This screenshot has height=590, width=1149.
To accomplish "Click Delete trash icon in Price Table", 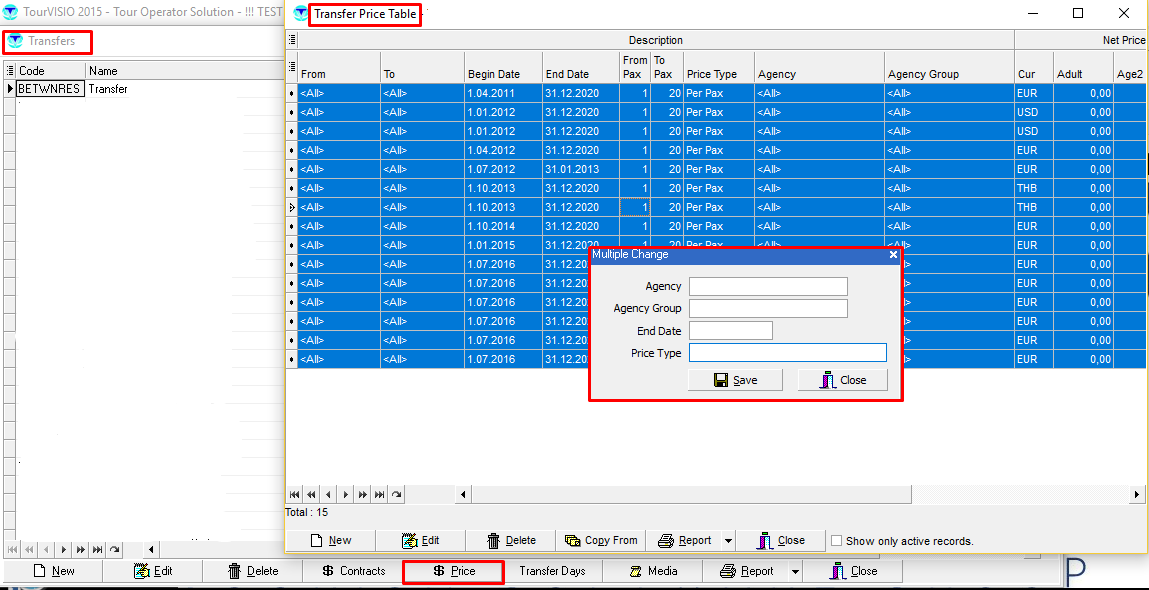I will click(x=493, y=541).
